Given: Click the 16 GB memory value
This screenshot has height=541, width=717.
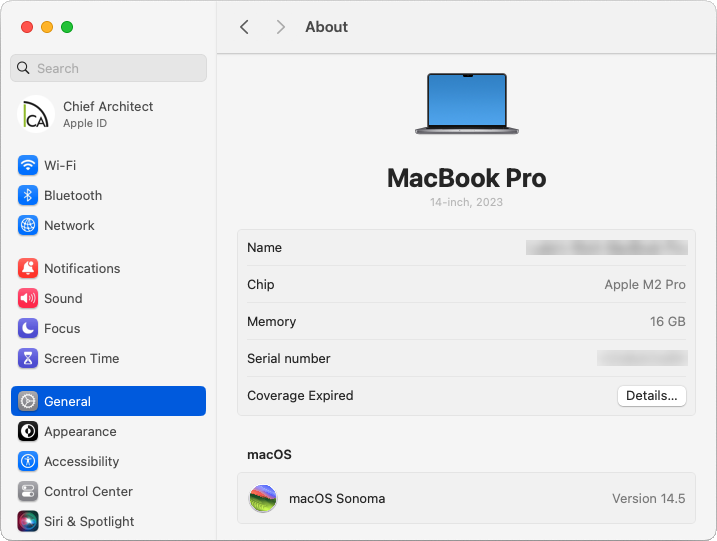Looking at the screenshot, I should (x=668, y=321).
